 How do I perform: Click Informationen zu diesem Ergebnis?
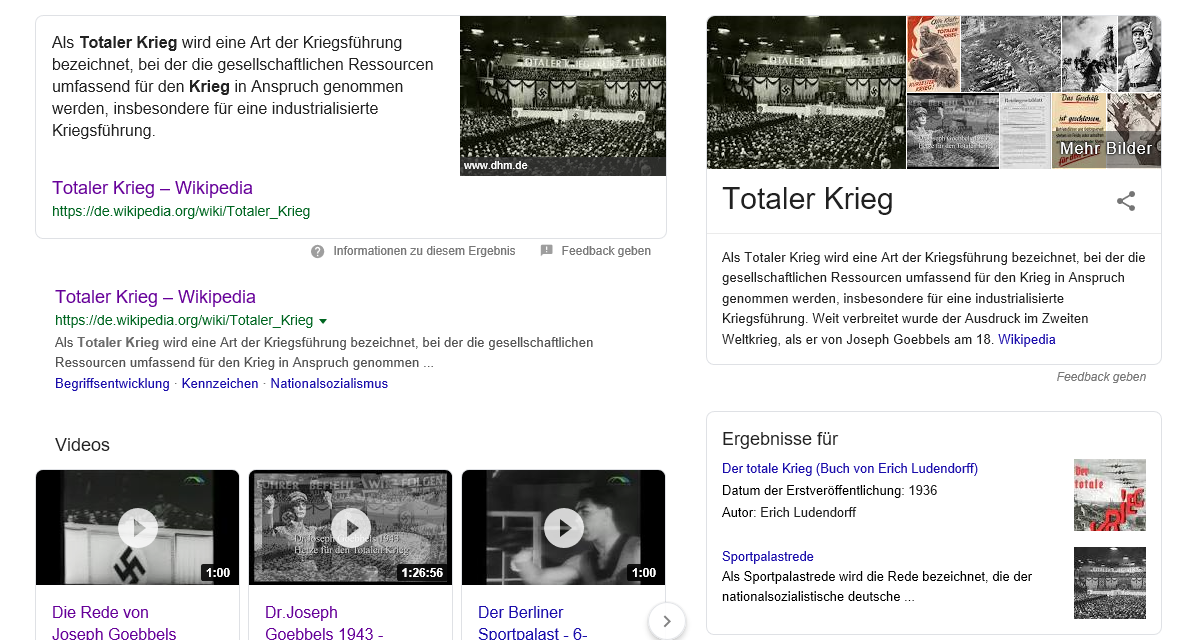424,251
